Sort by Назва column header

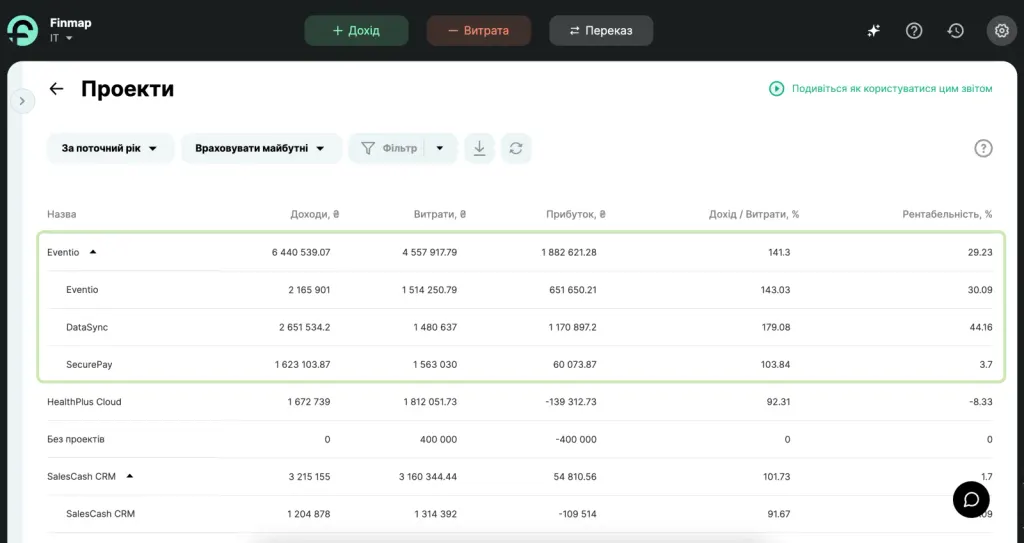click(61, 214)
